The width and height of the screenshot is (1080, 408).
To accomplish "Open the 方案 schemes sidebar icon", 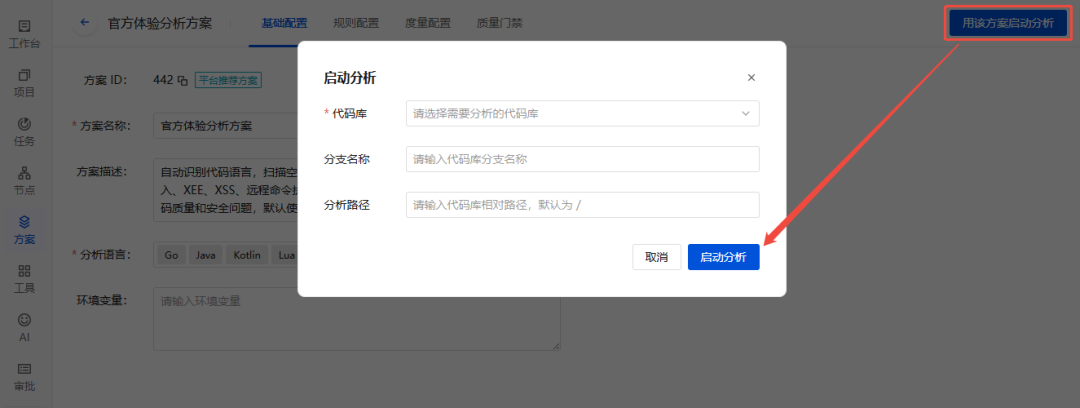I will pos(24,230).
